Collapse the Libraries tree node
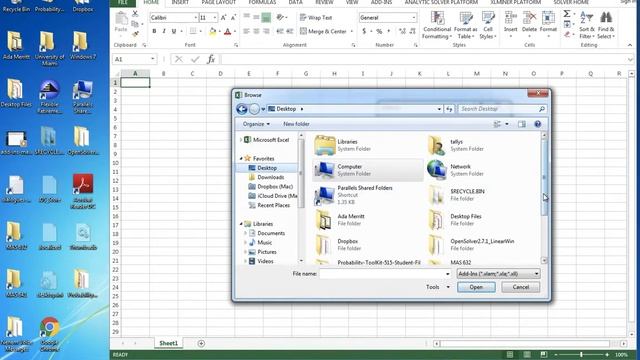Screen dimensions: 640x360 pyautogui.click(x=241, y=224)
